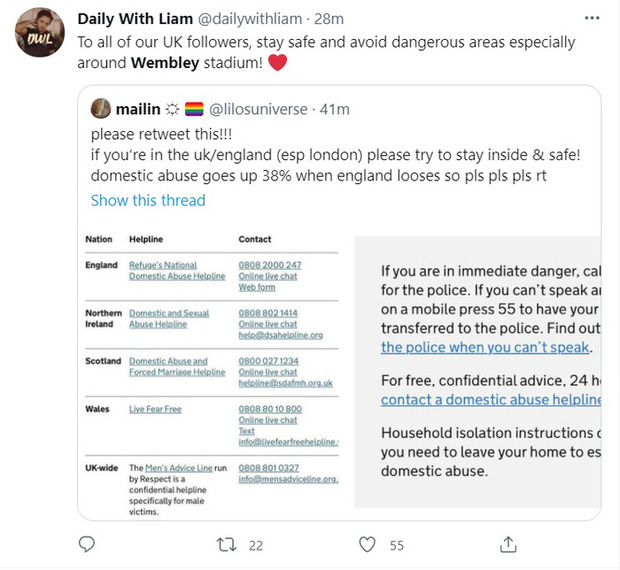Like the tweet with the heart icon
Viewport: 620px width, 570px height.
(367, 545)
